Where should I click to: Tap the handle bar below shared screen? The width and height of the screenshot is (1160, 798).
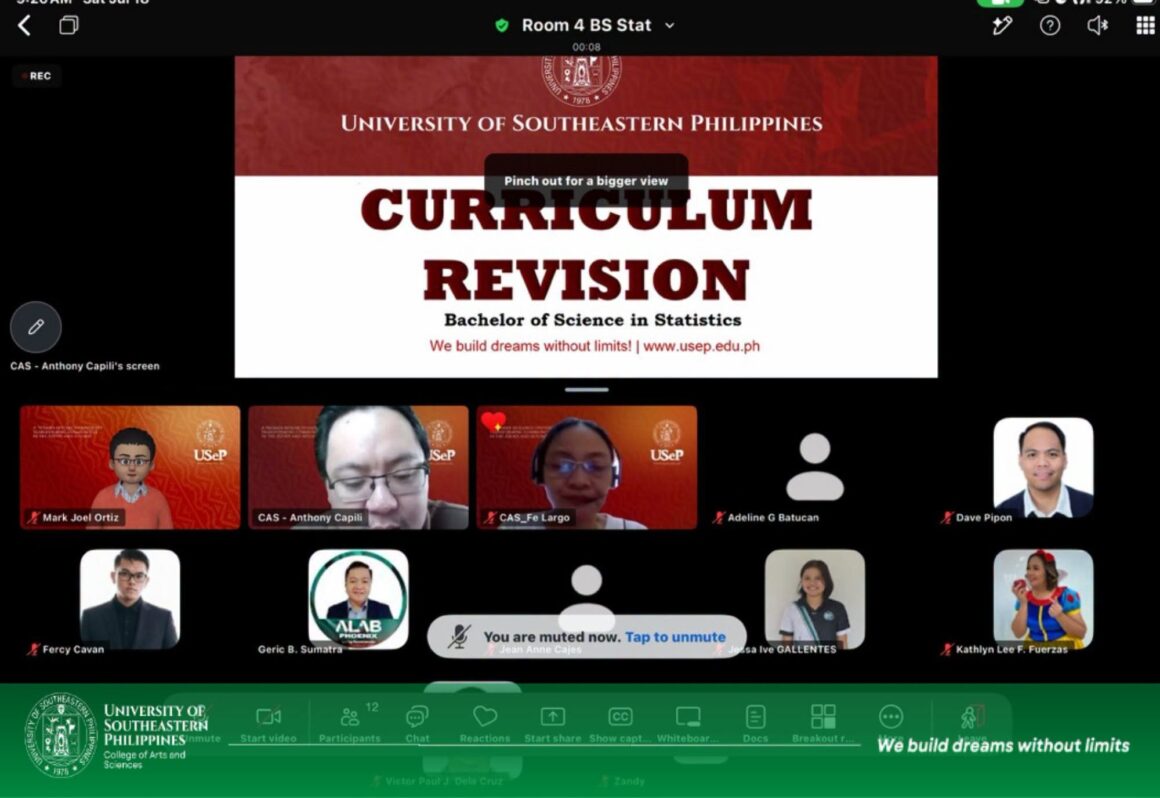[x=587, y=389]
